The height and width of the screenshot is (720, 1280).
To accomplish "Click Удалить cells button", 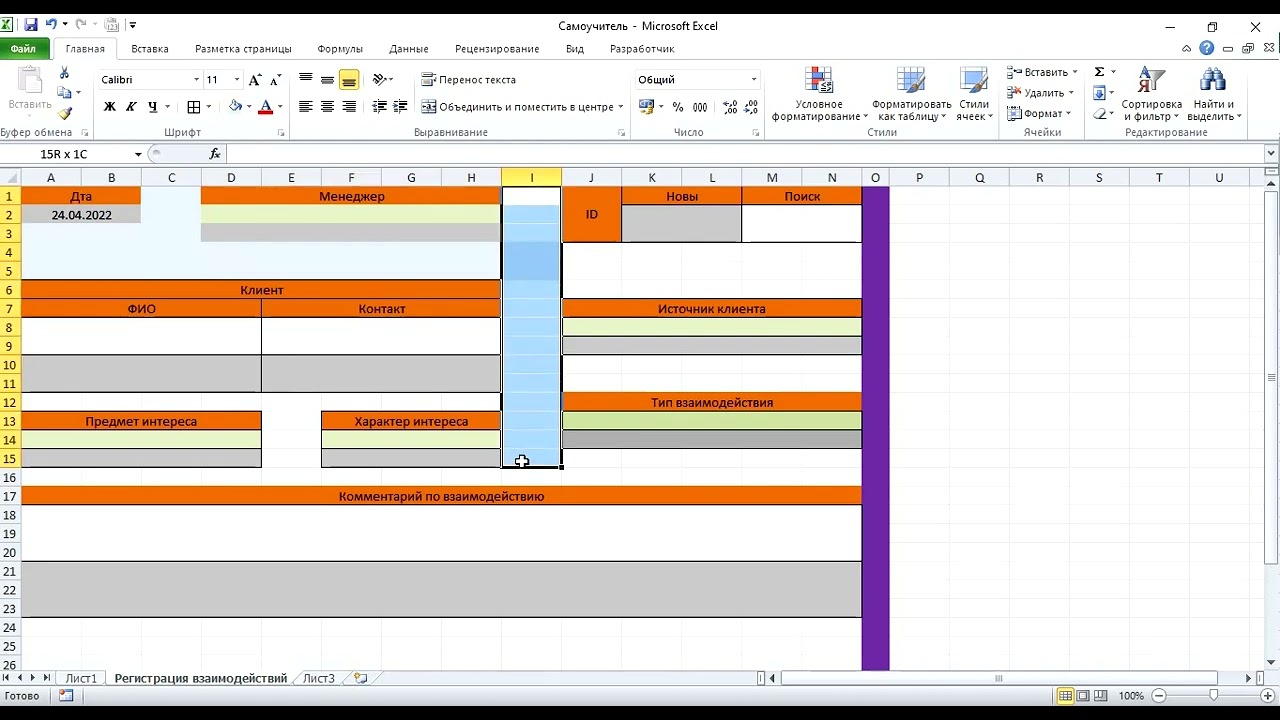I will 1041,93.
